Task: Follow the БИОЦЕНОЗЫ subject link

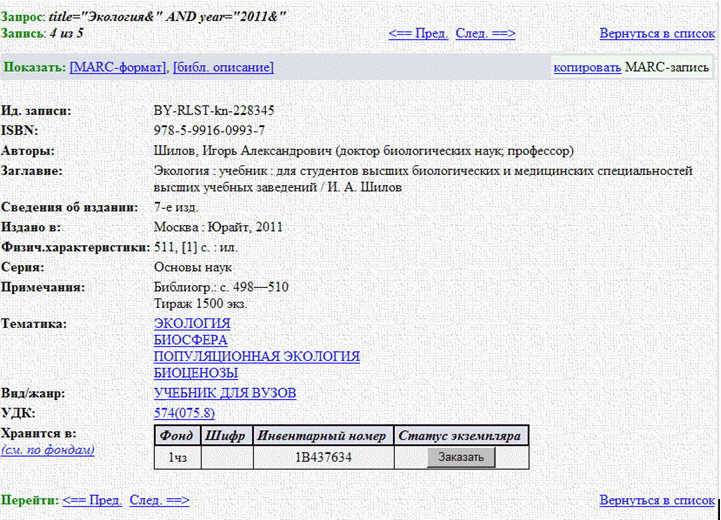Action: pos(194,372)
